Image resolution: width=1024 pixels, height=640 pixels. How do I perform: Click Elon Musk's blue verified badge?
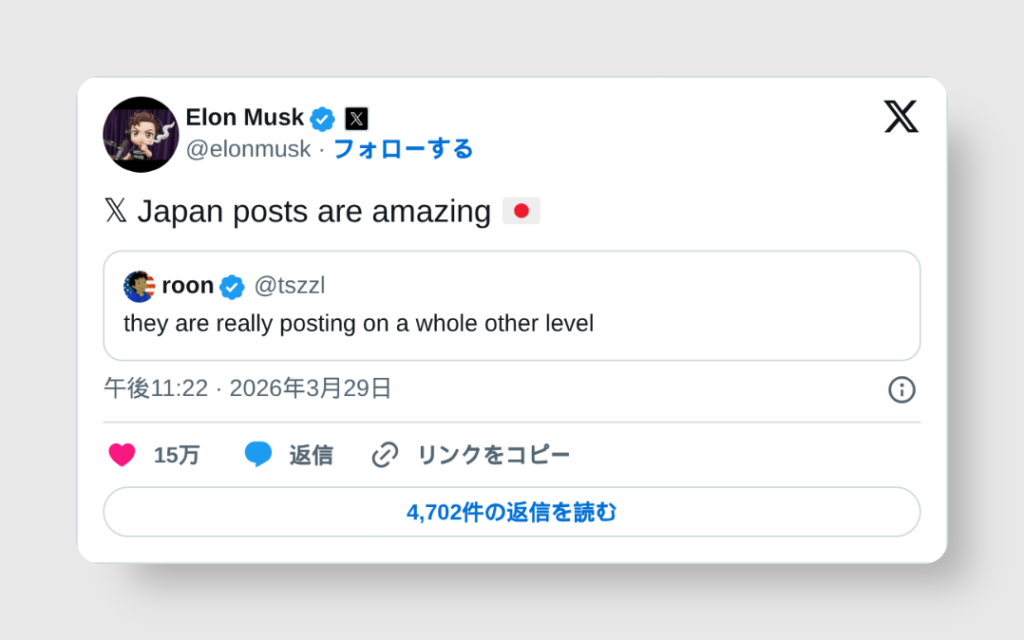tap(322, 118)
